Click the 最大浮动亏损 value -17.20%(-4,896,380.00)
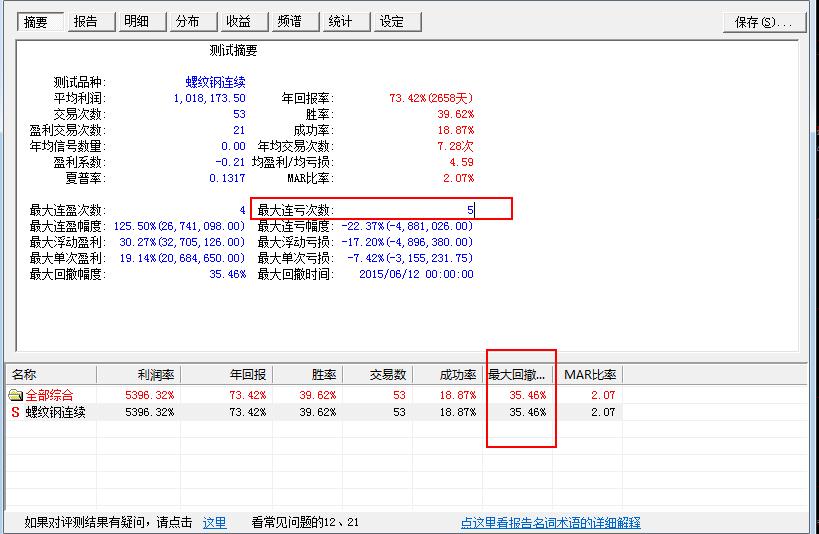Screen dimensions: 819x534 (x=407, y=242)
